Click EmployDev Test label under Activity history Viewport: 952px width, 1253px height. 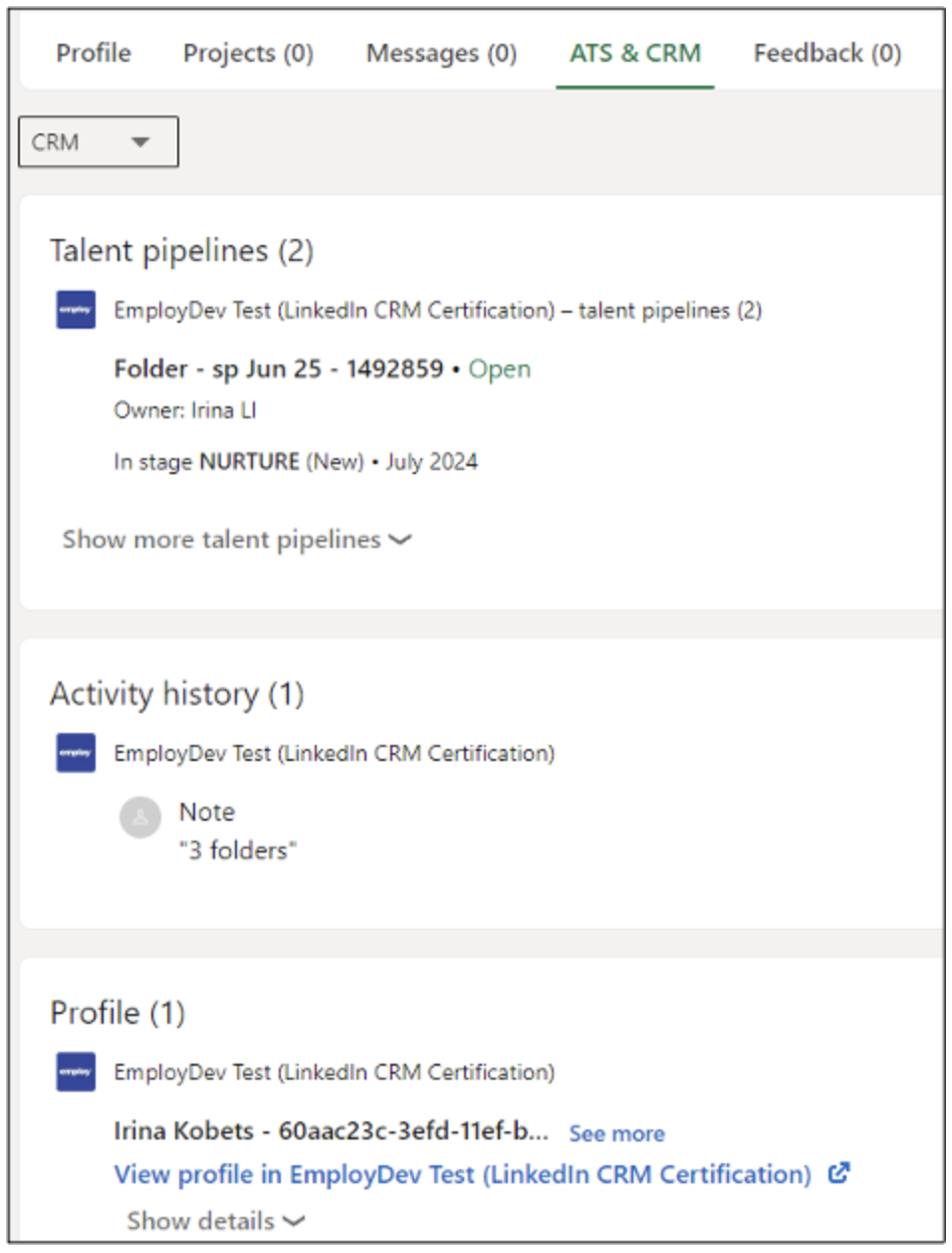point(335,753)
